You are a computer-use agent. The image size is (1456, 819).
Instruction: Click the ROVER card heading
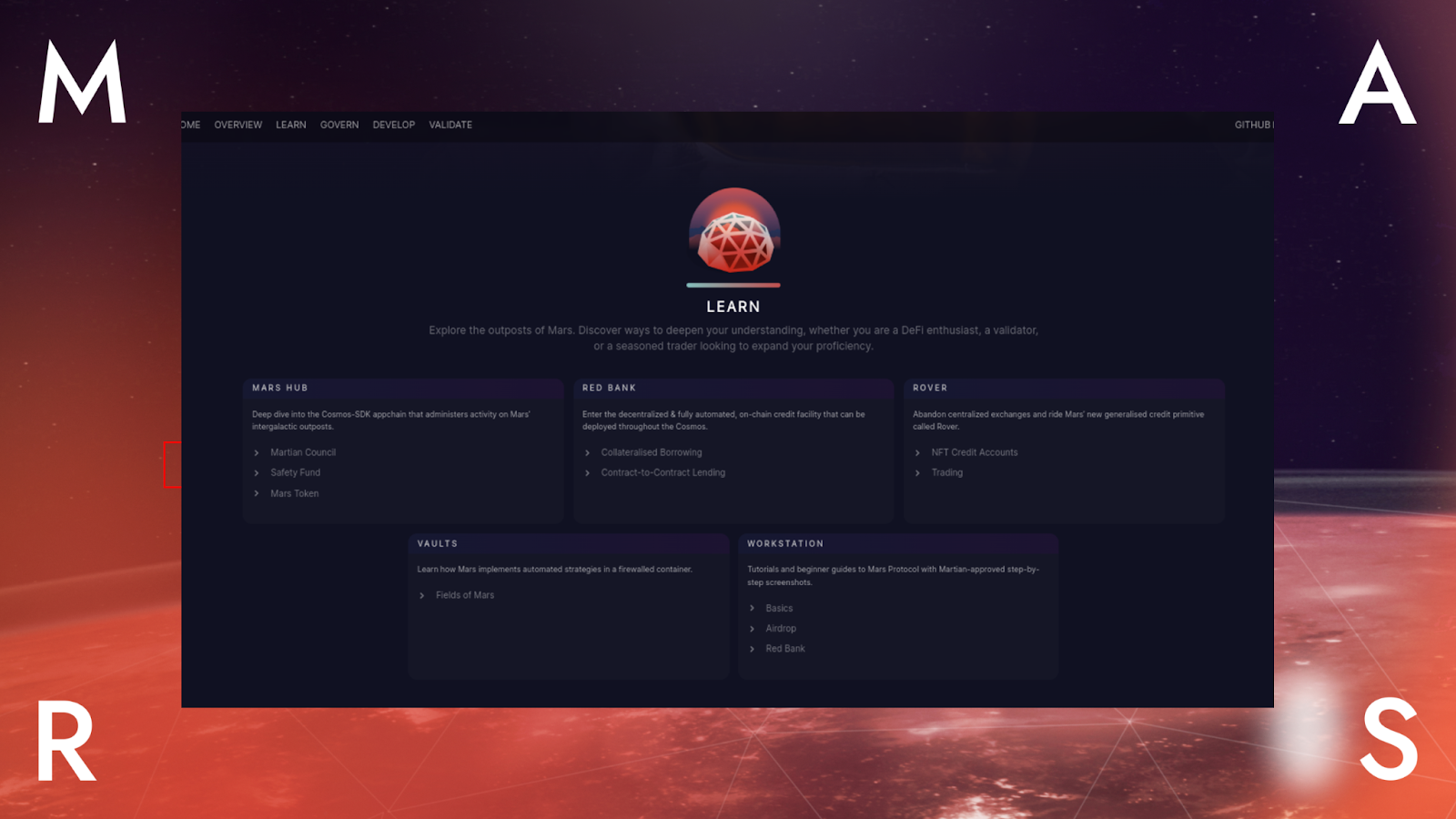pyautogui.click(x=930, y=388)
